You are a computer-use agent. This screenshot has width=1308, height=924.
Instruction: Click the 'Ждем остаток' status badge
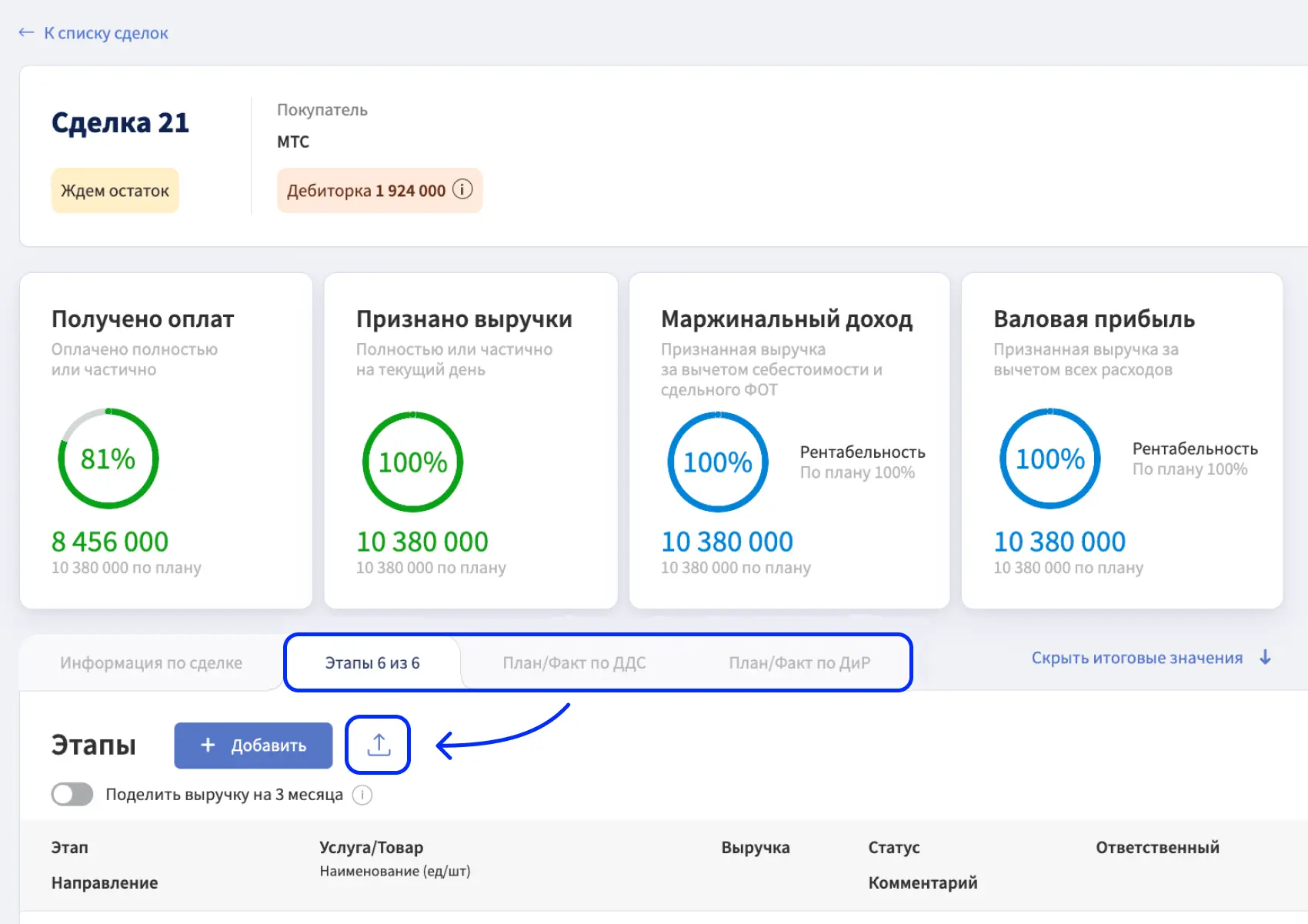[x=115, y=190]
